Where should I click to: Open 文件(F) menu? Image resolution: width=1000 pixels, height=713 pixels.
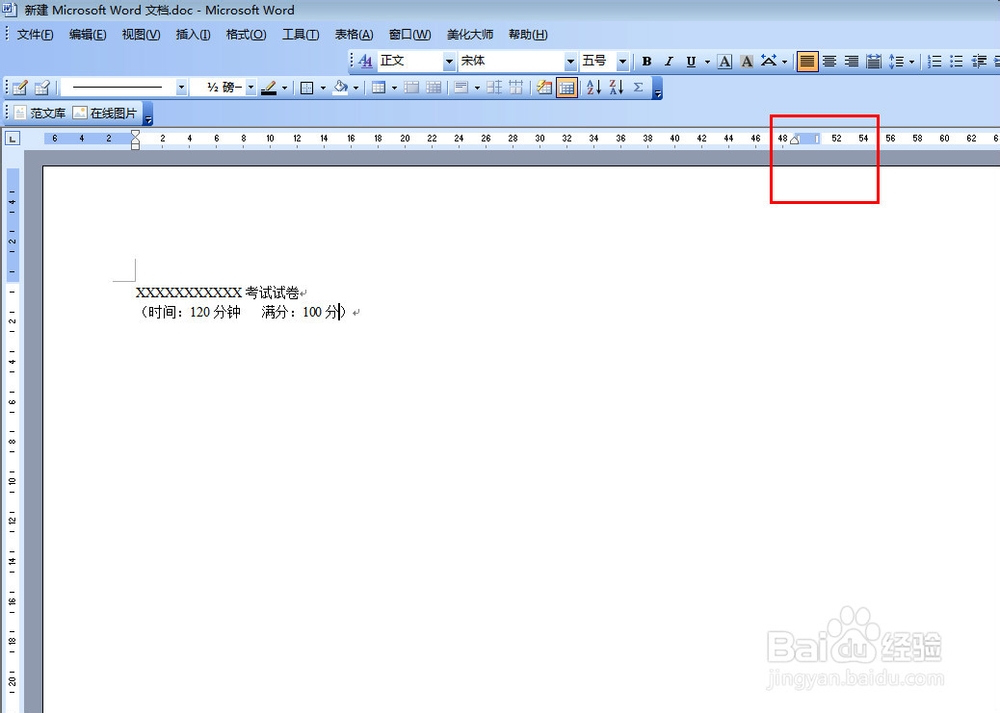coord(35,34)
